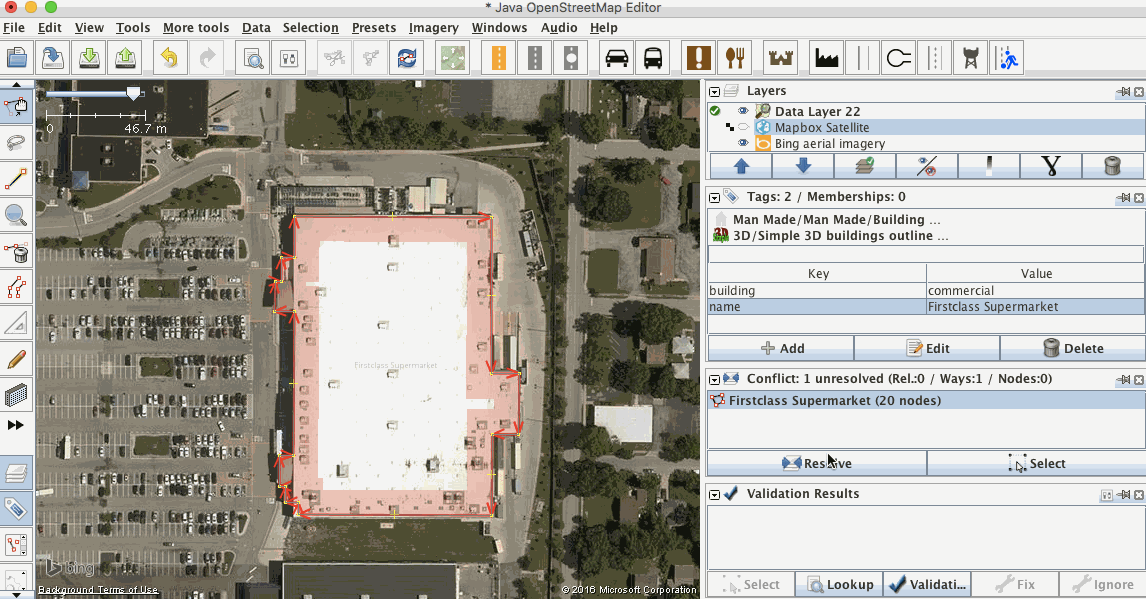This screenshot has height=599, width=1146.
Task: Select the Zoom tool in the left toolbar
Action: [x=16, y=215]
